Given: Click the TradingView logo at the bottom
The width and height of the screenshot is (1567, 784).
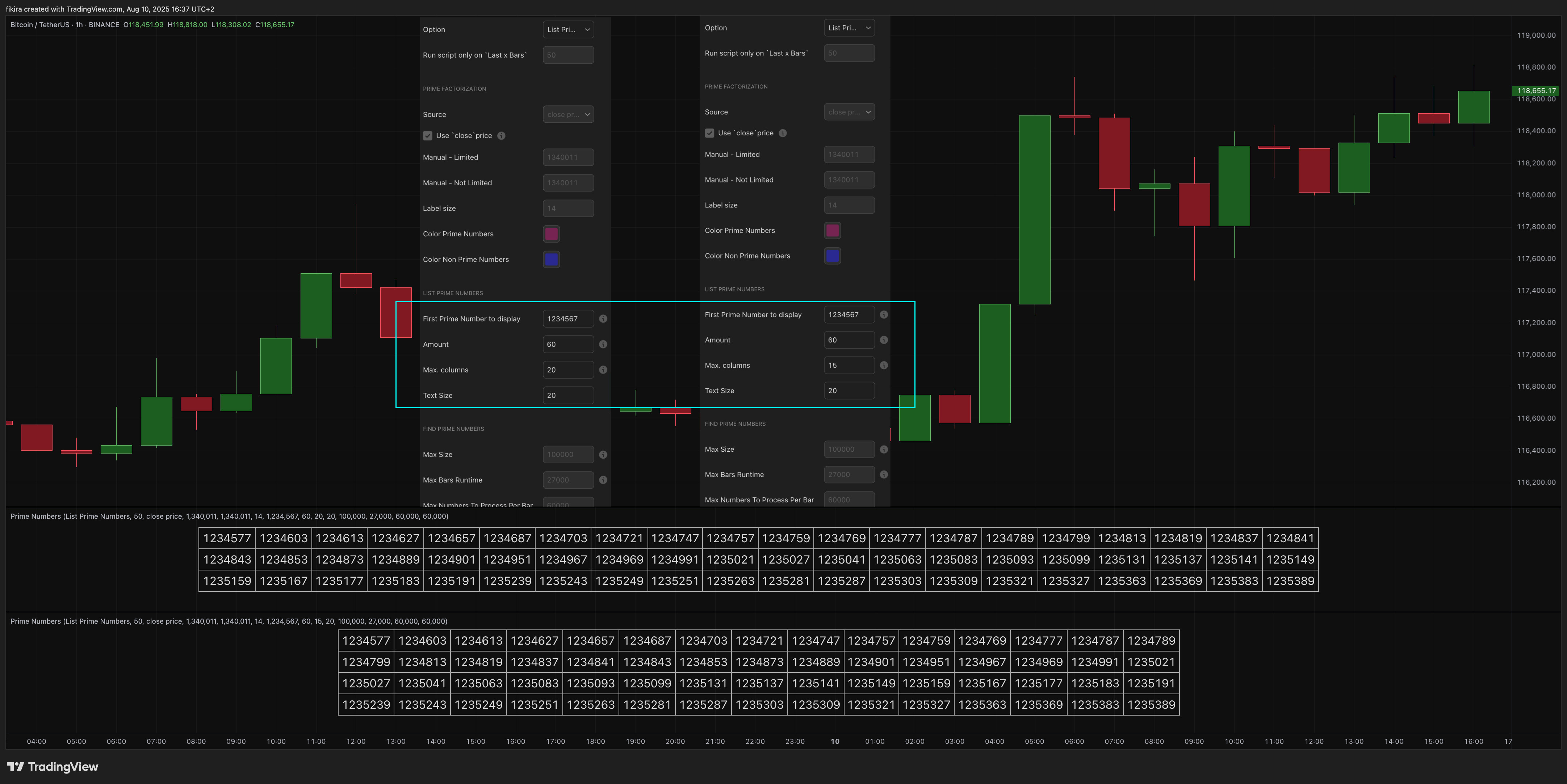Looking at the screenshot, I should pos(52,766).
